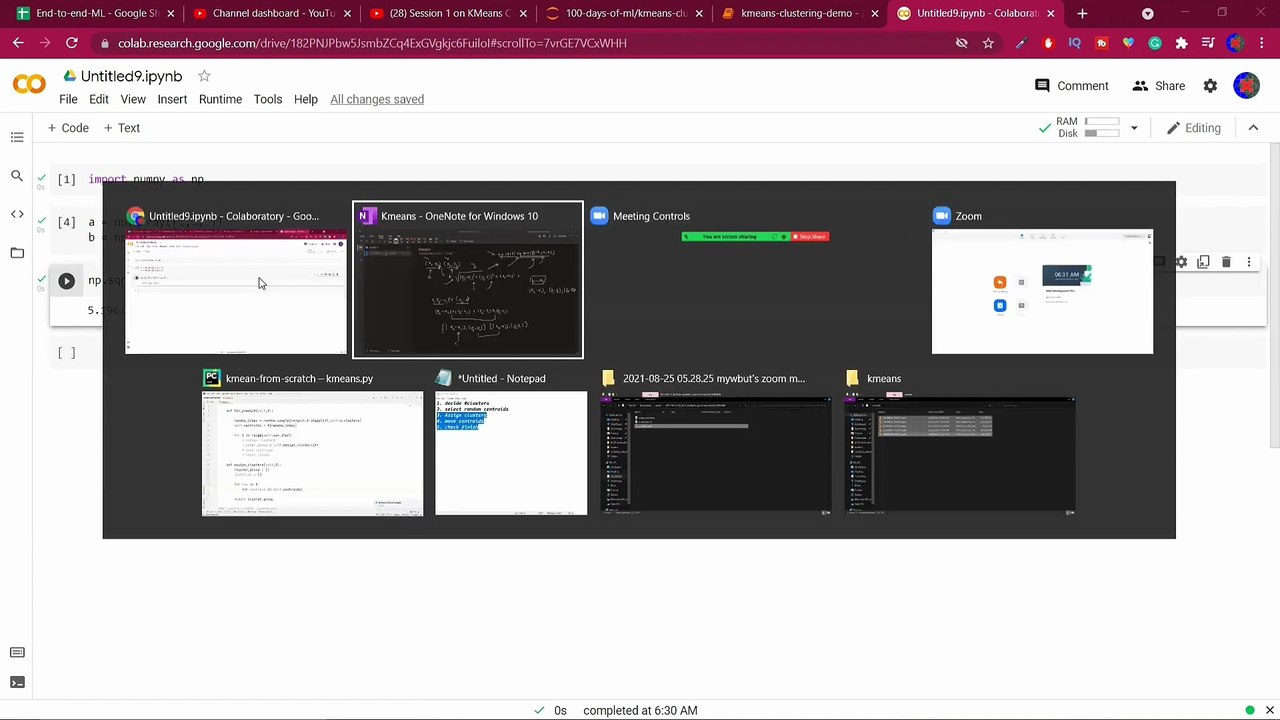Screen dimensions: 1280x720
Task: Open Chrome media controls icon
Action: pos(1209,43)
